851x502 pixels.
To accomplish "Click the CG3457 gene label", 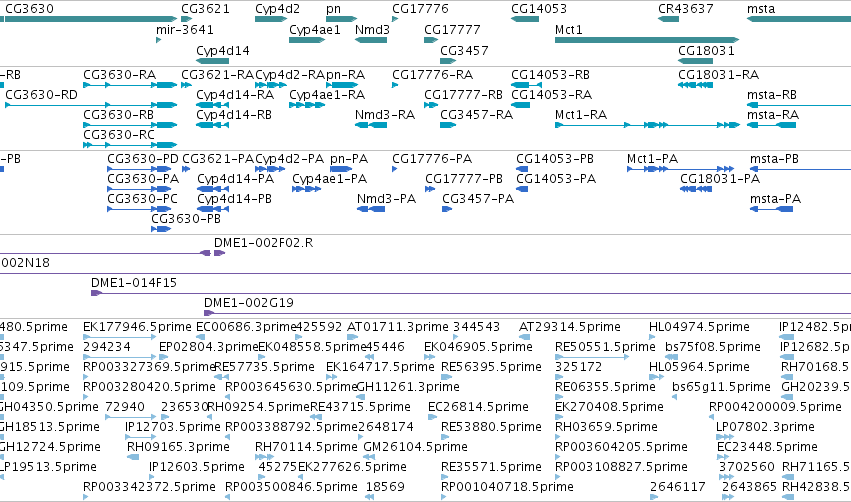I will 464,50.
